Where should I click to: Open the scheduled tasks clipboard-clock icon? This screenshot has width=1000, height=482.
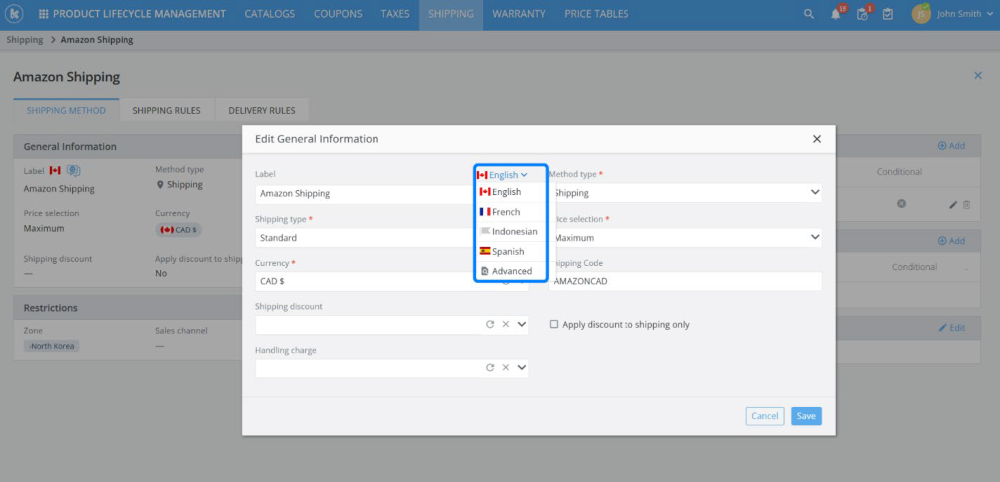pyautogui.click(x=862, y=14)
